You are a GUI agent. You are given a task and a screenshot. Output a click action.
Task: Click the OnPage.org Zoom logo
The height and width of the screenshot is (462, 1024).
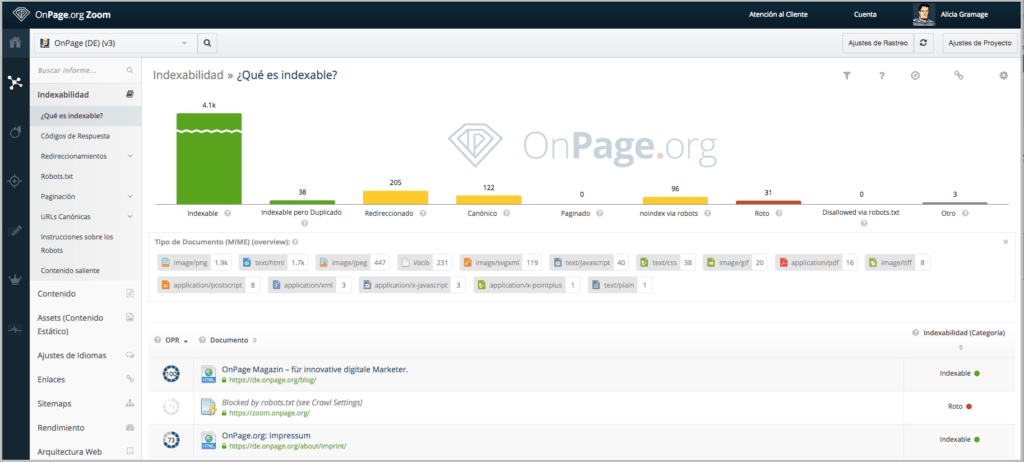tap(64, 14)
